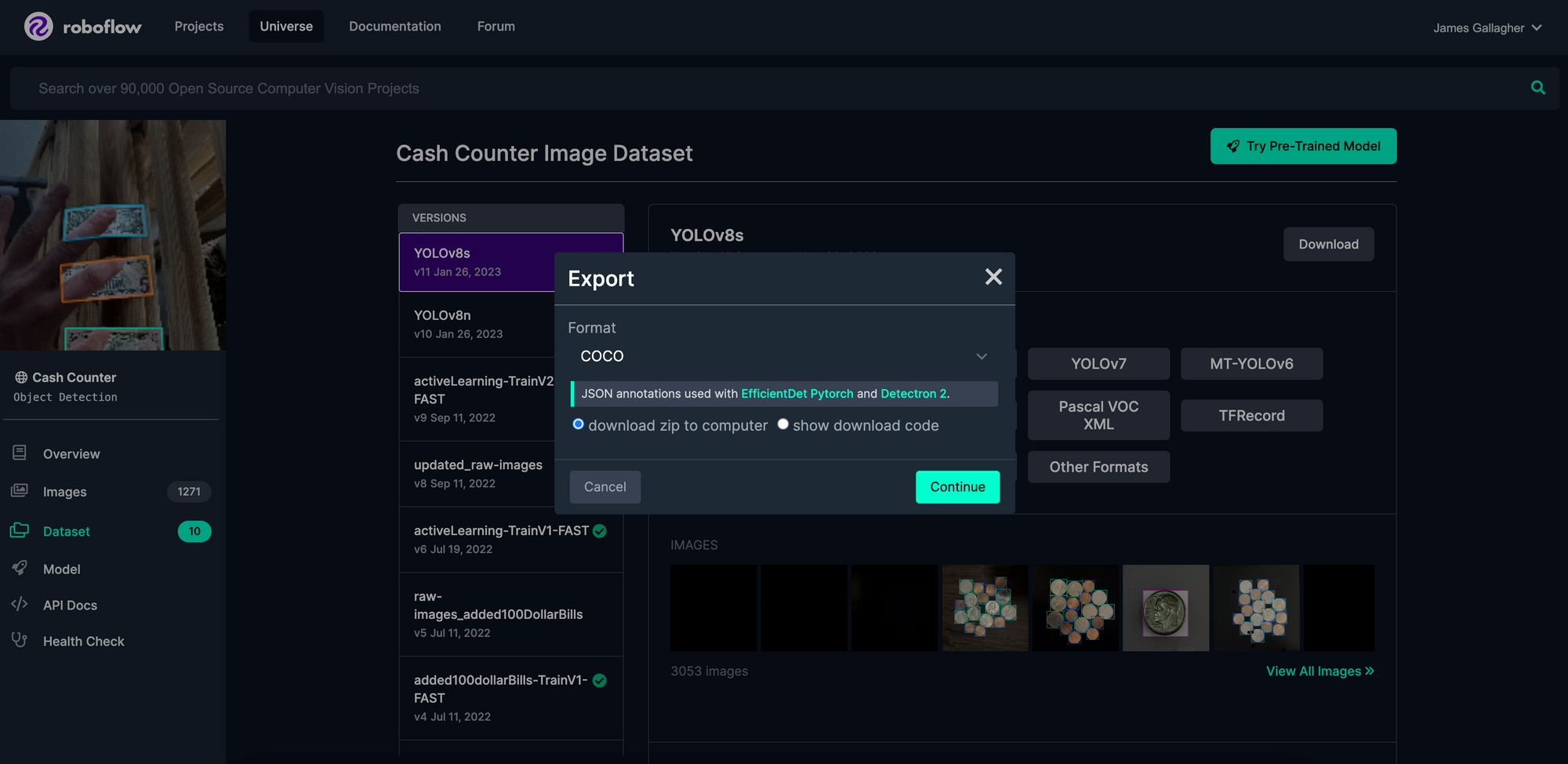Image resolution: width=1568 pixels, height=764 pixels.
Task: Click the Download button
Action: coord(1328,244)
